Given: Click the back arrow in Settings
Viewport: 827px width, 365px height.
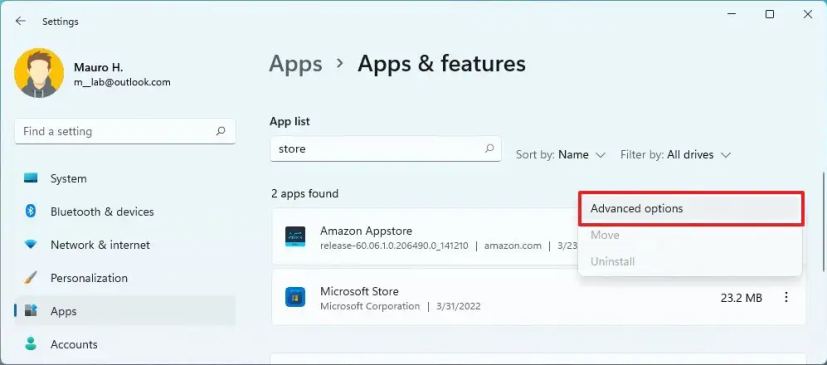Looking at the screenshot, I should point(21,21).
